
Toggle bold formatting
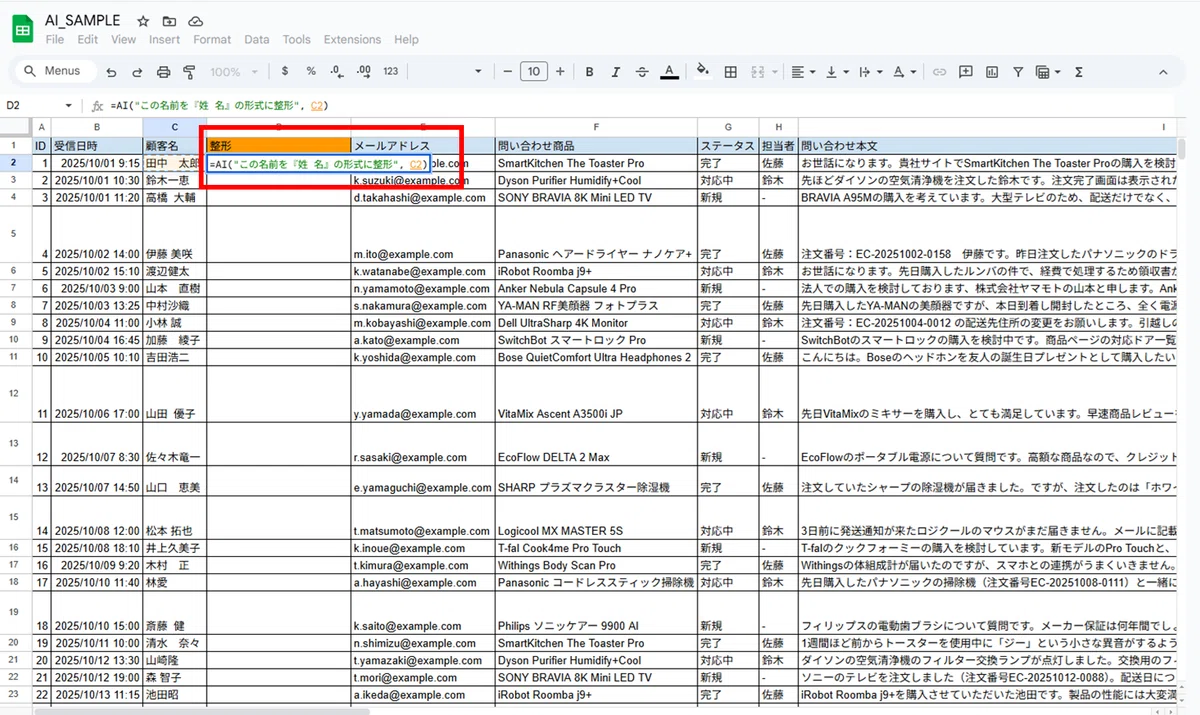click(589, 72)
